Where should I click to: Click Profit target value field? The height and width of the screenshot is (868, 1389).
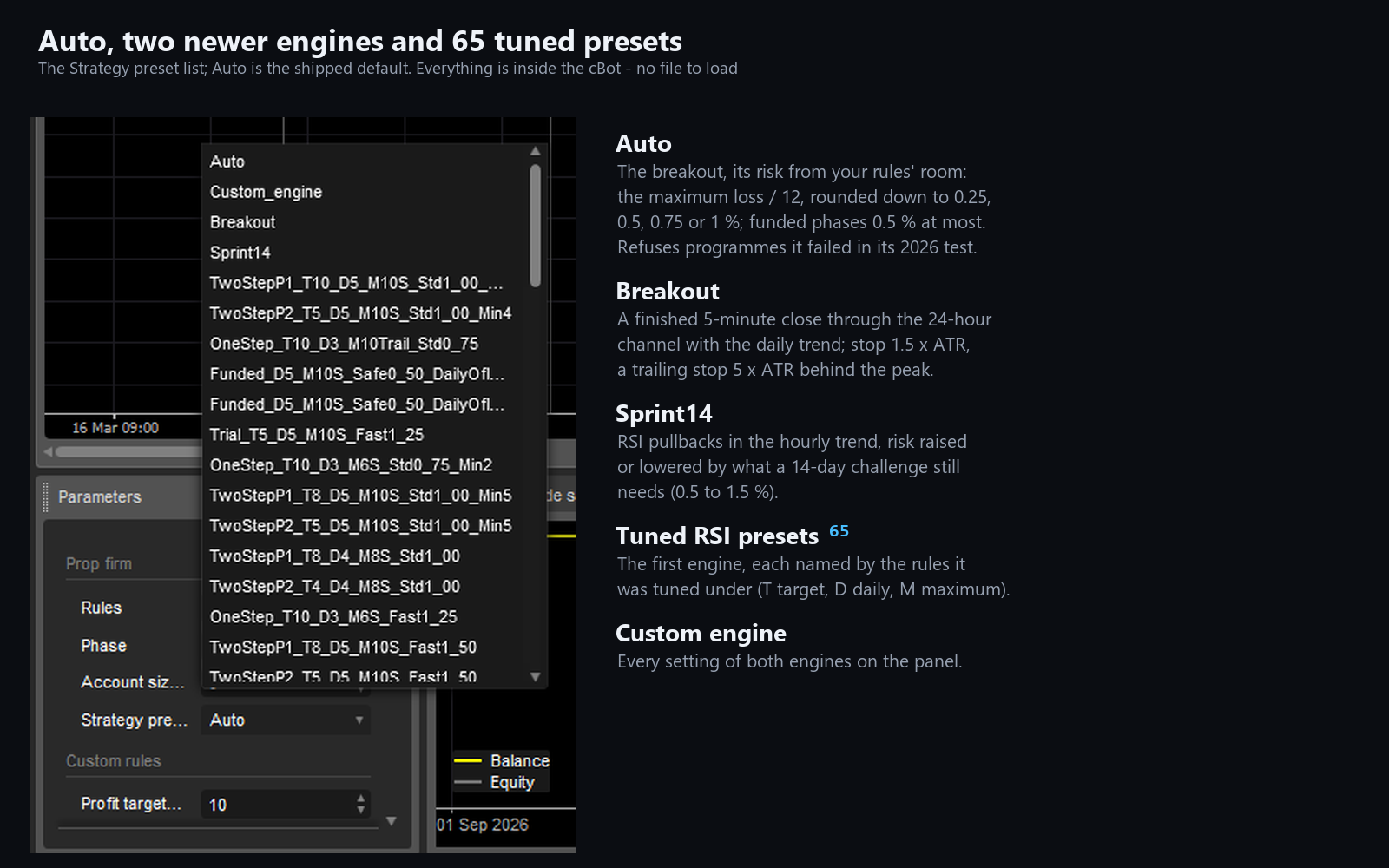tap(278, 805)
